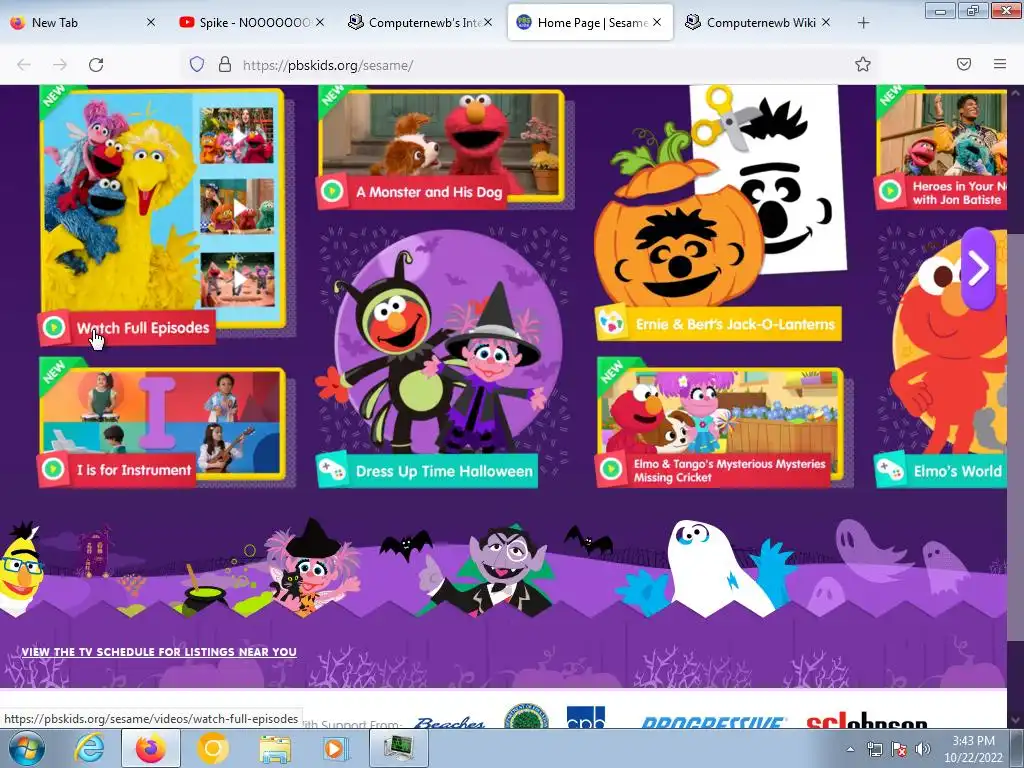Open the Windows Start menu
This screenshot has width=1024, height=768.
[25, 748]
